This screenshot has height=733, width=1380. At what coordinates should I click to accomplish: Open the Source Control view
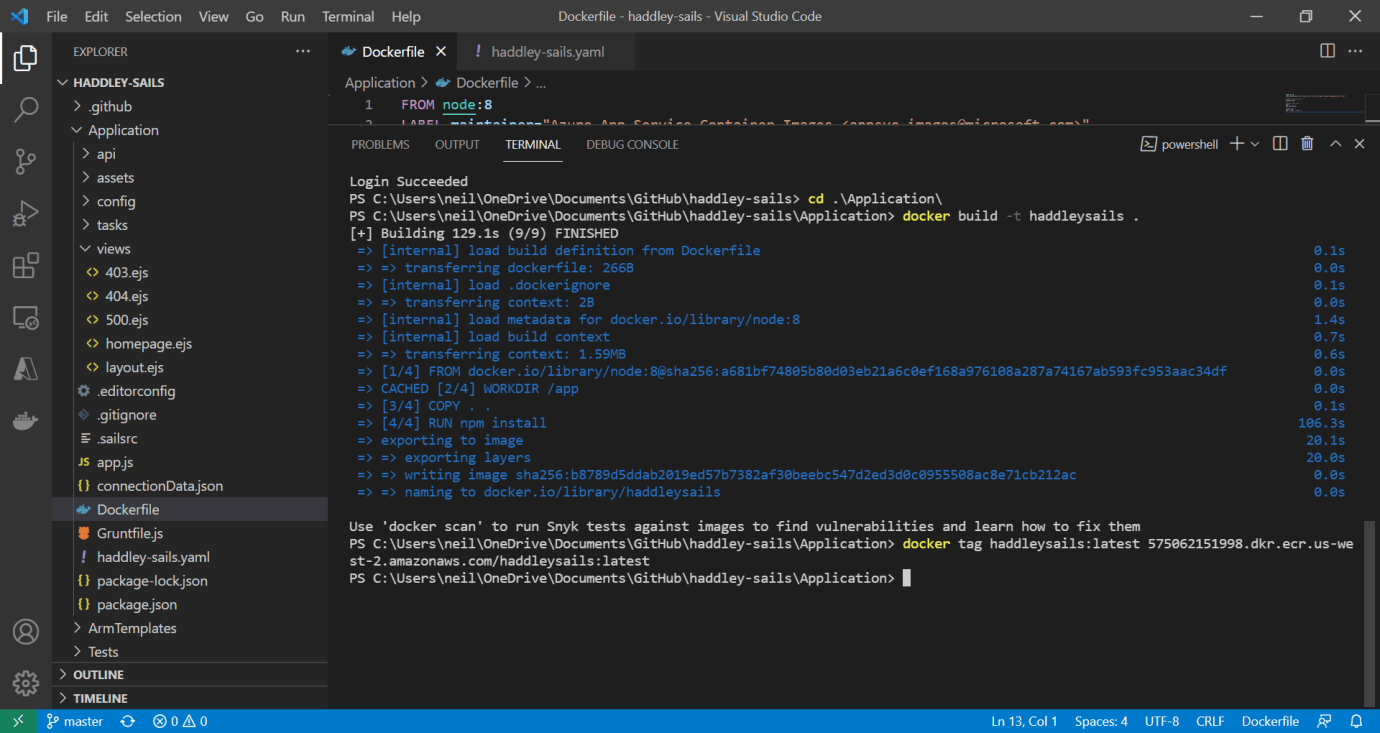point(26,161)
